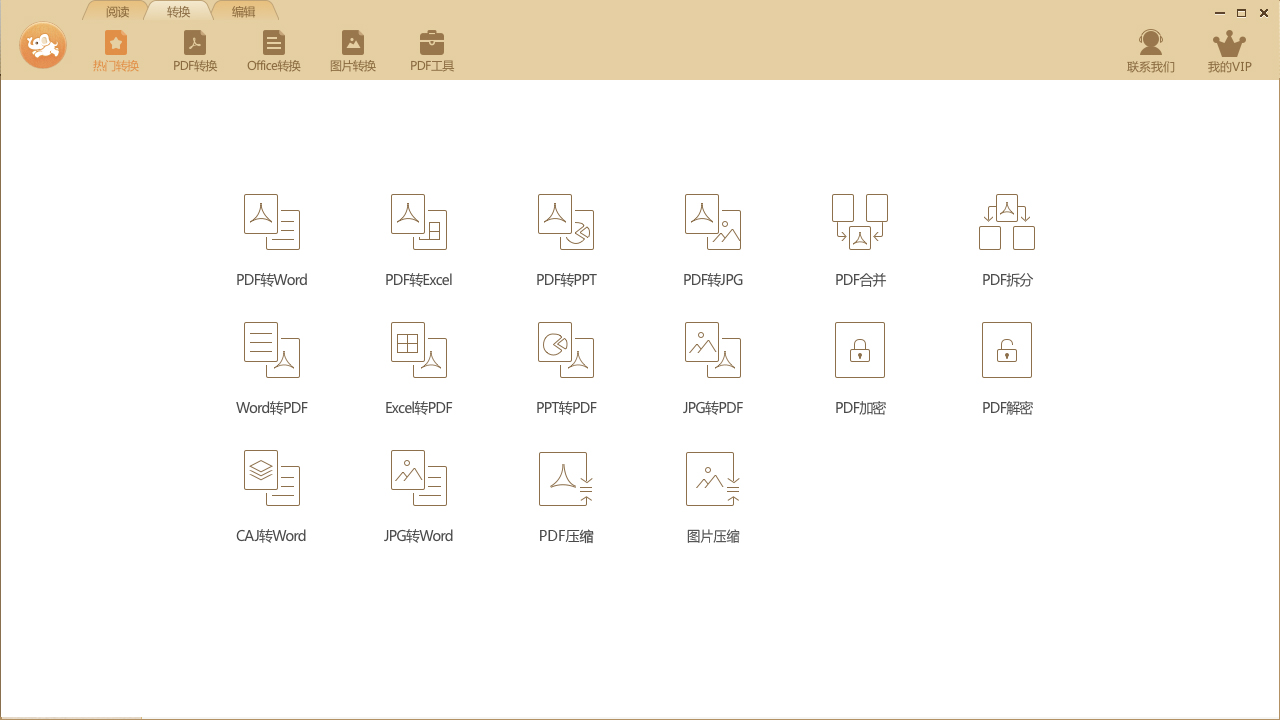Open the PDF转Word conversion tool
The width and height of the screenshot is (1280, 720).
[x=271, y=223]
